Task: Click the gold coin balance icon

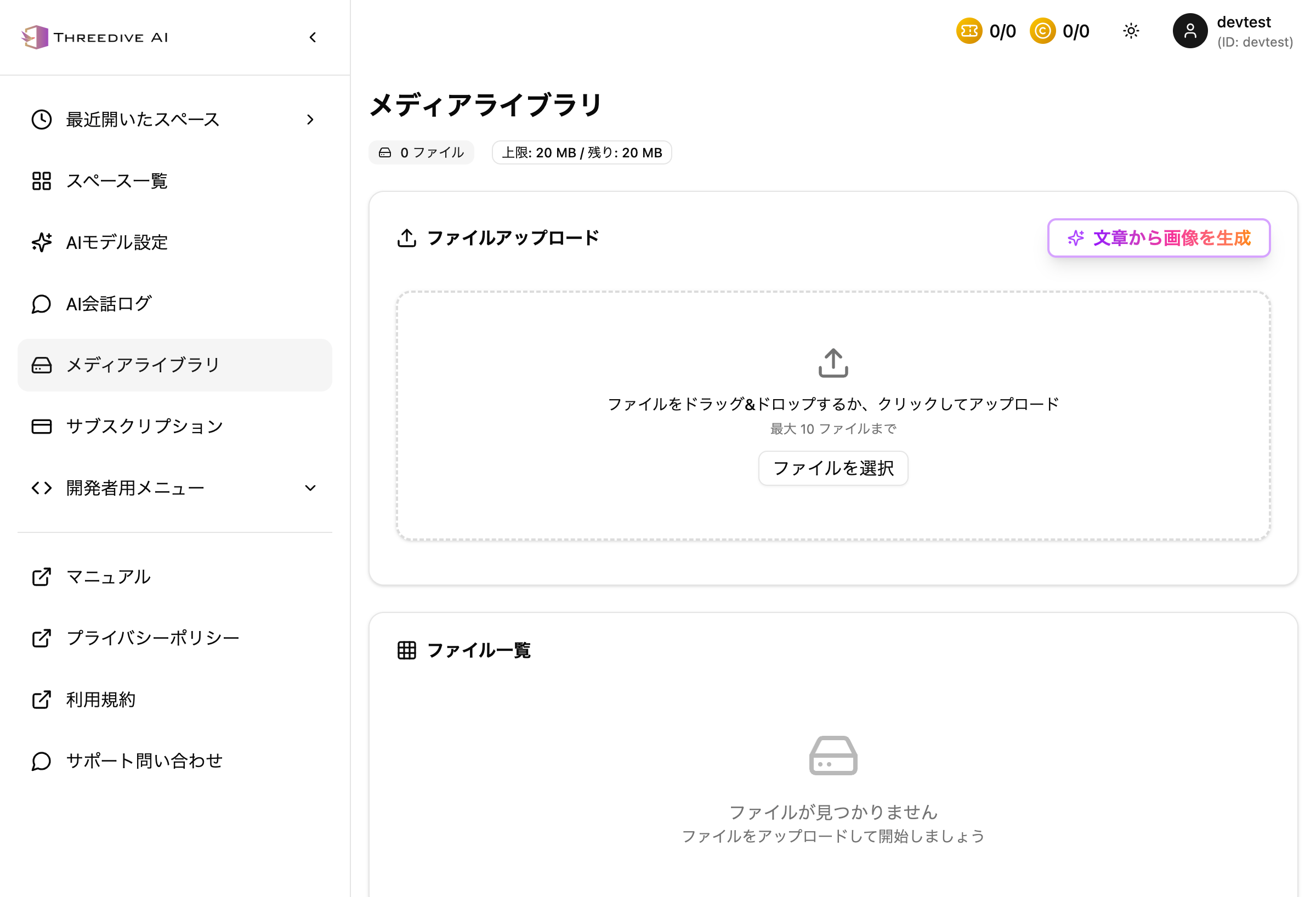Action: point(1042,31)
